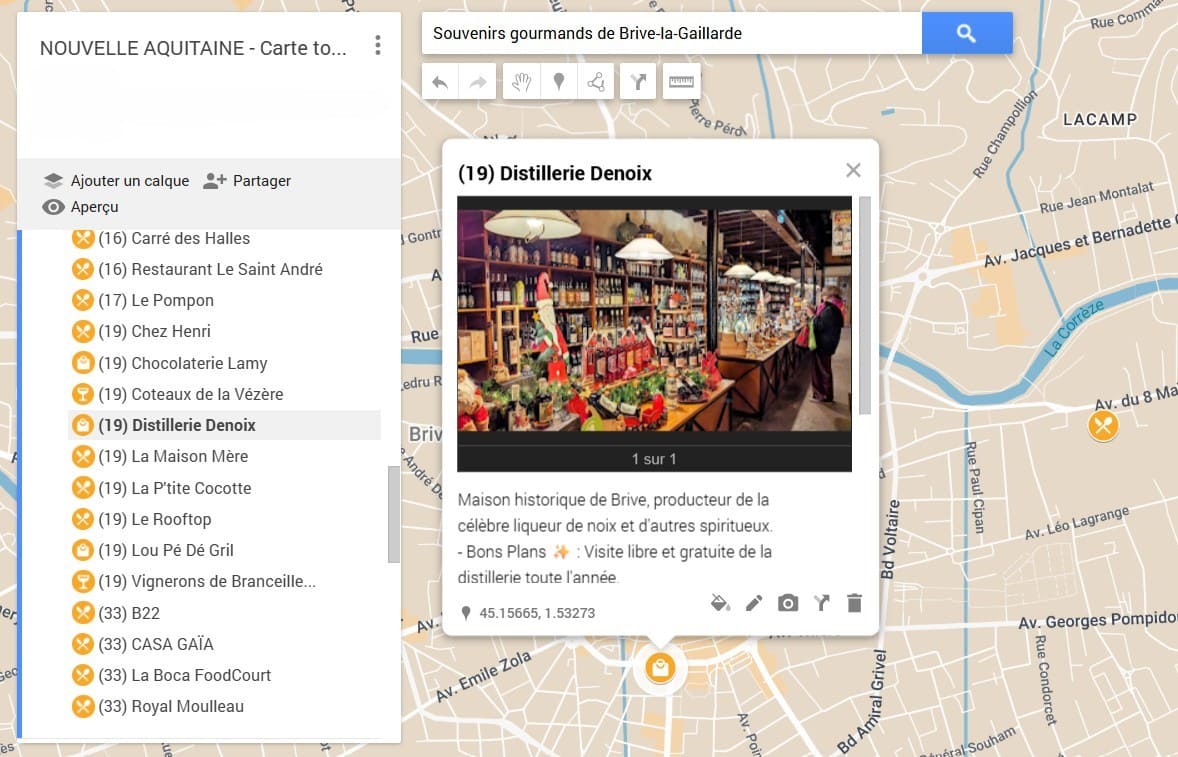Image resolution: width=1178 pixels, height=757 pixels.
Task: Select "(19) Chocolaterie Lamy" in the layer list
Action: pyautogui.click(x=183, y=363)
